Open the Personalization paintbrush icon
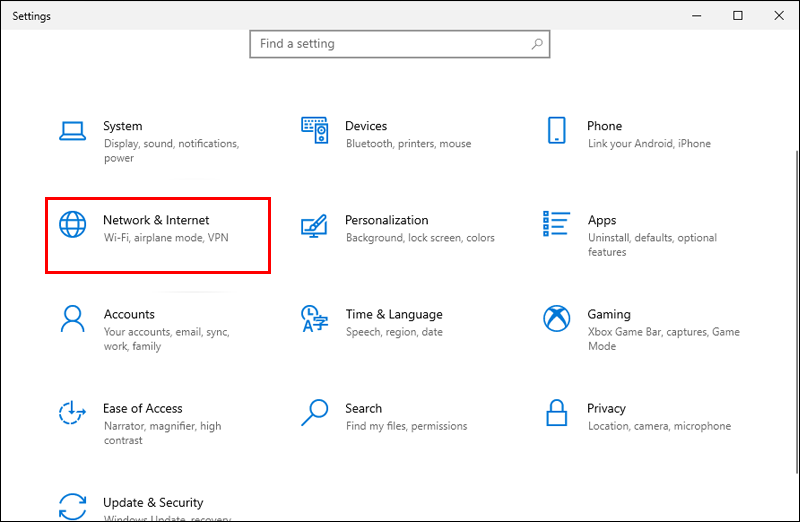Image resolution: width=800 pixels, height=522 pixels. point(315,224)
